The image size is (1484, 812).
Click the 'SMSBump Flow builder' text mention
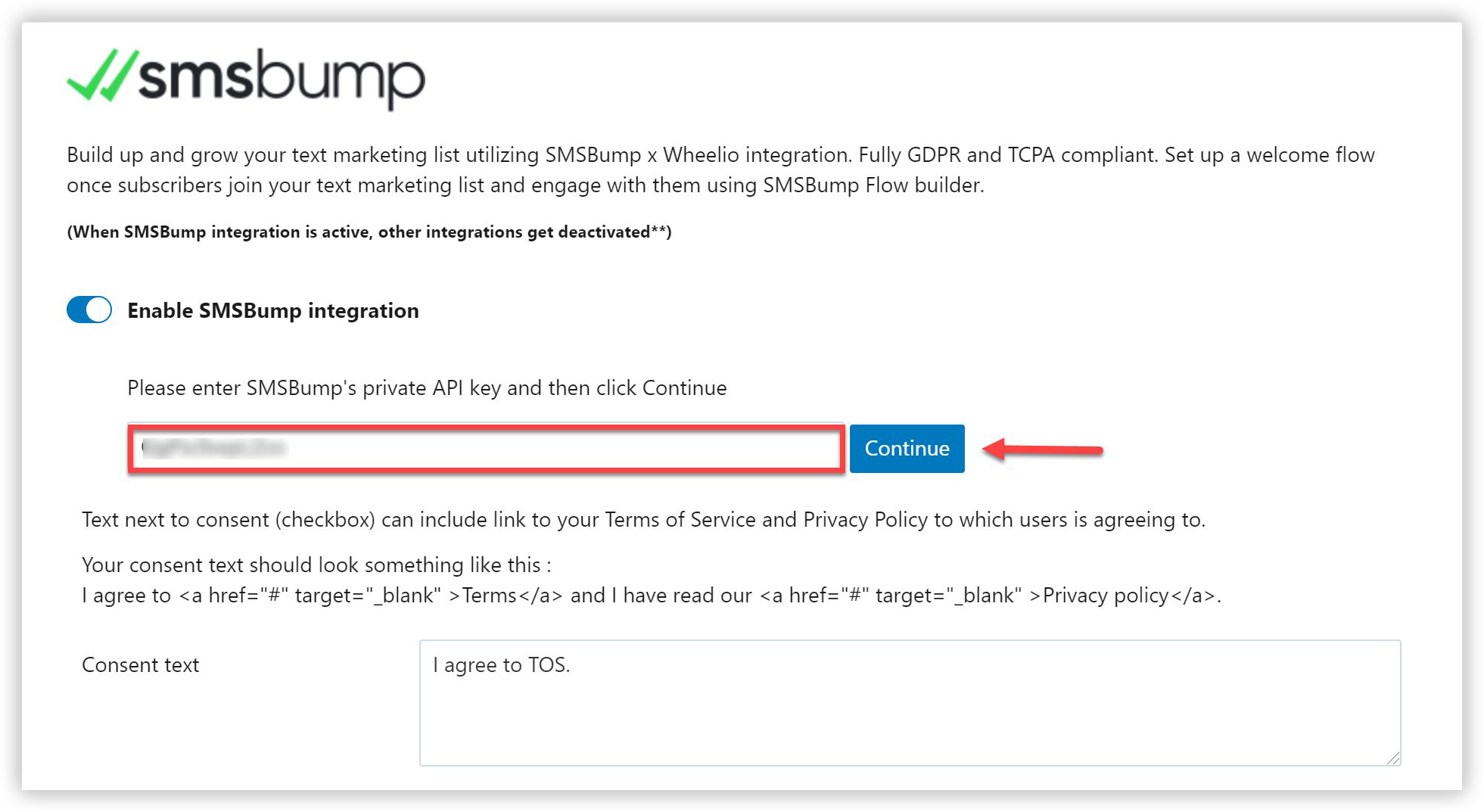(872, 185)
